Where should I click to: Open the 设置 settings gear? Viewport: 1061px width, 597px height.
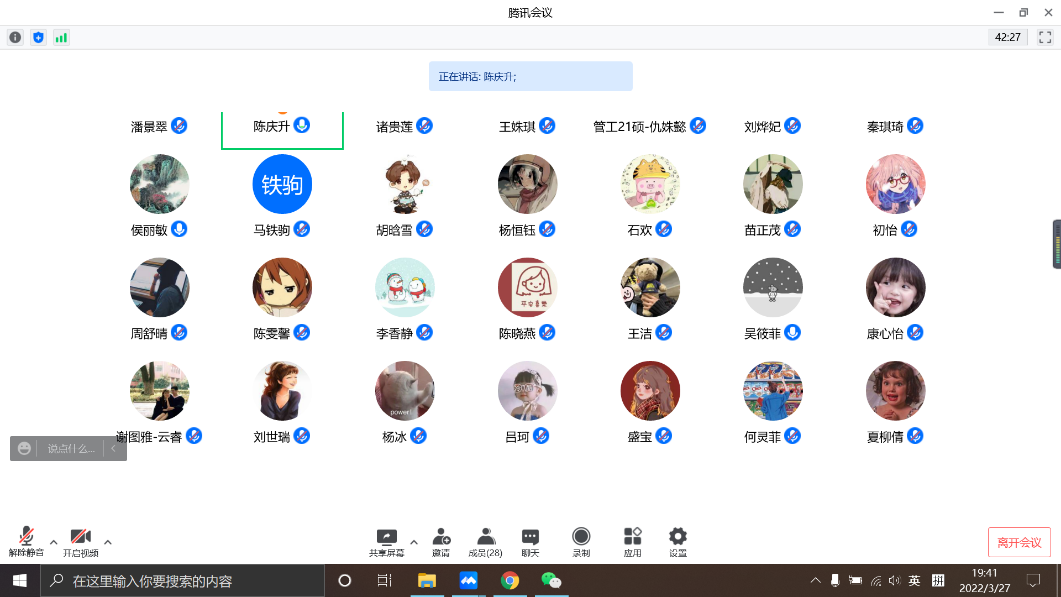pos(678,541)
